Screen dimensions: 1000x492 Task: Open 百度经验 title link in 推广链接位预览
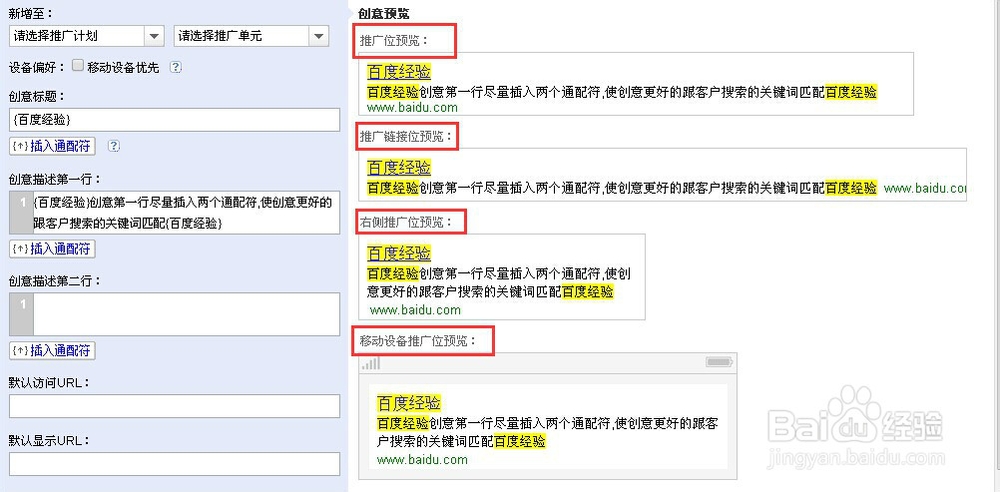tap(399, 167)
